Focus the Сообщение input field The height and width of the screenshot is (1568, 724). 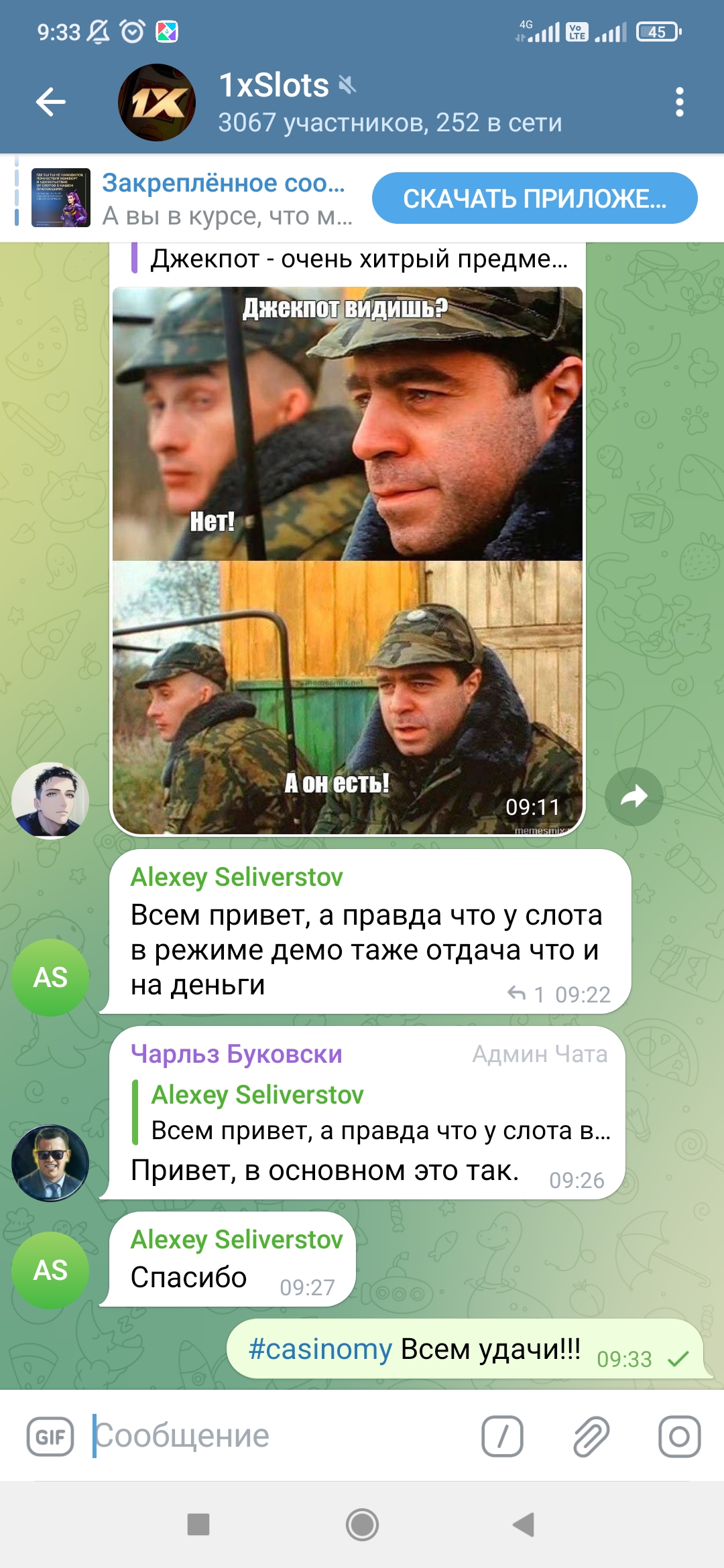click(x=282, y=1436)
